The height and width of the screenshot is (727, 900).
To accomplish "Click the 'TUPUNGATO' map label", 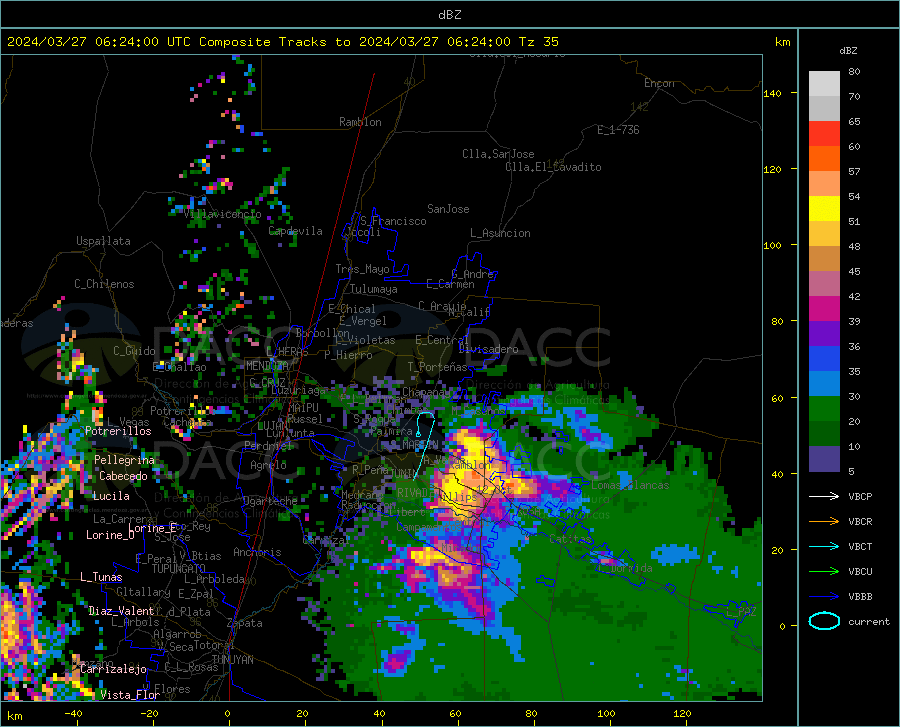I will [x=179, y=569].
